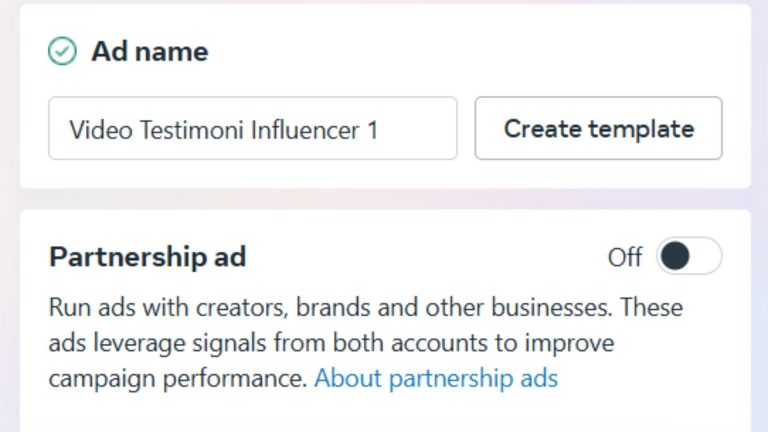Screen dimensions: 768x432
Task: Click blank area between heading and Off label
Action: click(420, 257)
